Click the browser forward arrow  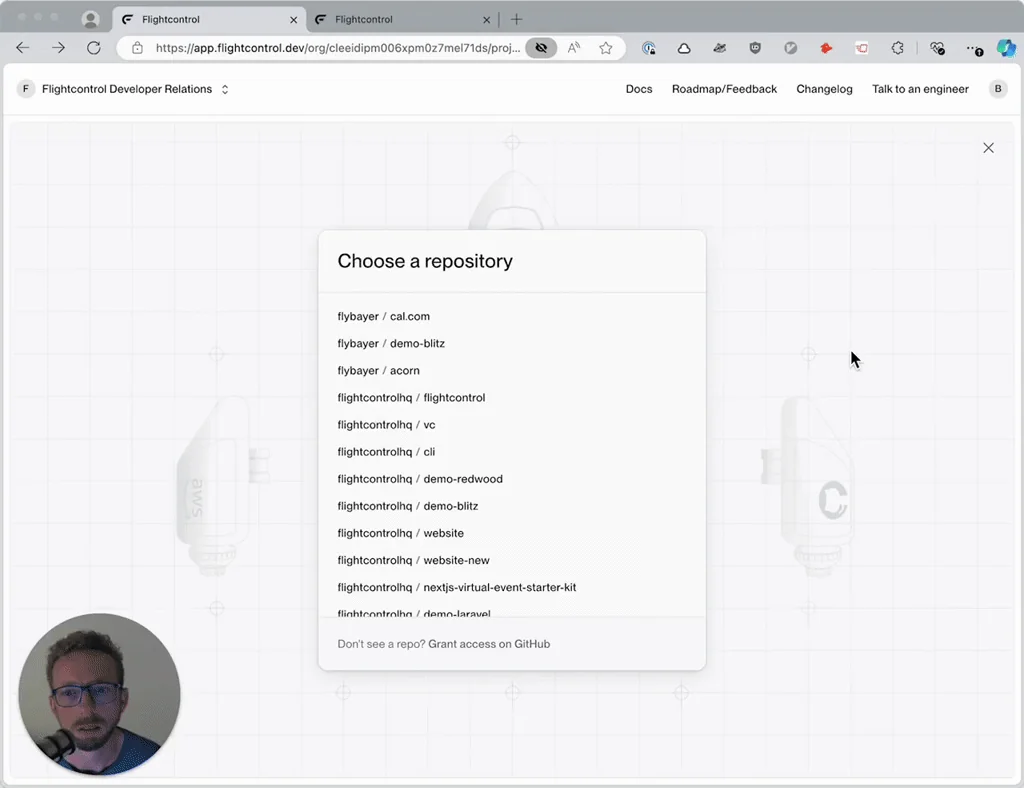58,48
